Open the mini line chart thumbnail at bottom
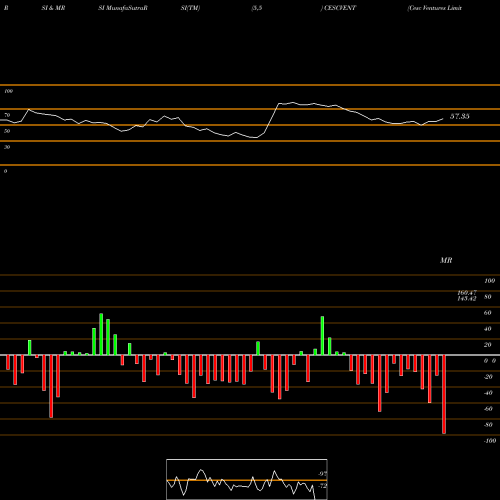500x500 pixels. pos(247,479)
